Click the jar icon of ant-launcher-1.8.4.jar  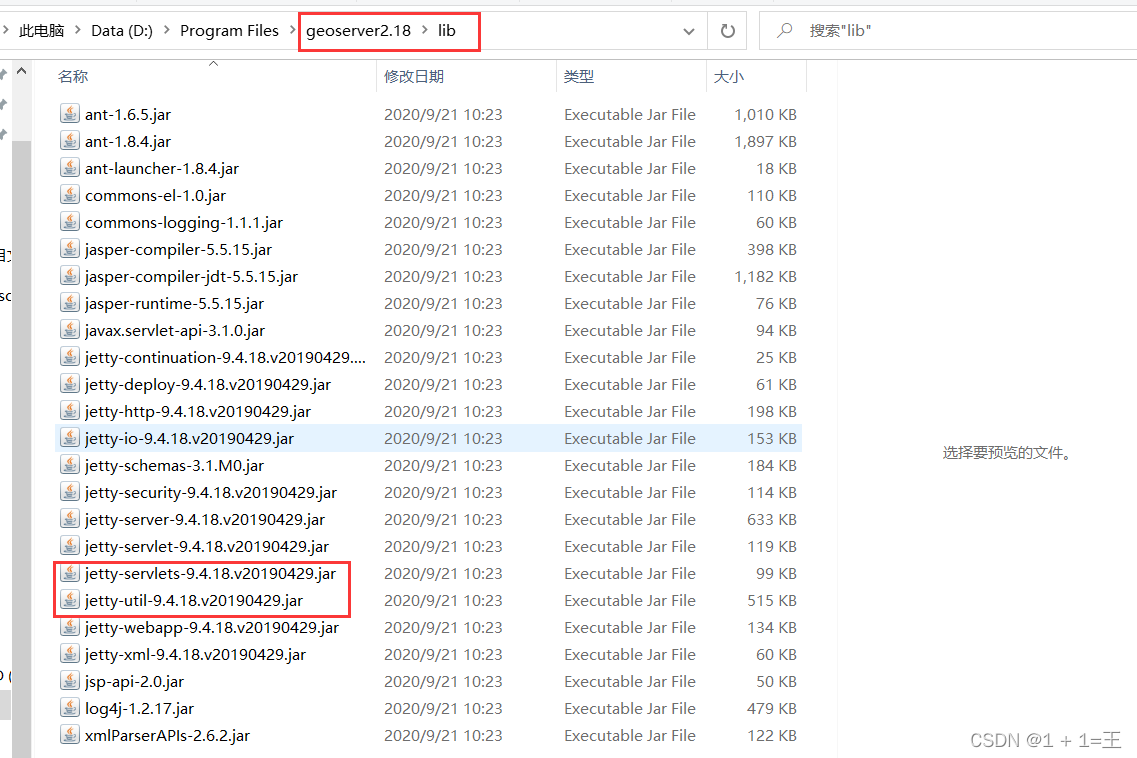[70, 168]
